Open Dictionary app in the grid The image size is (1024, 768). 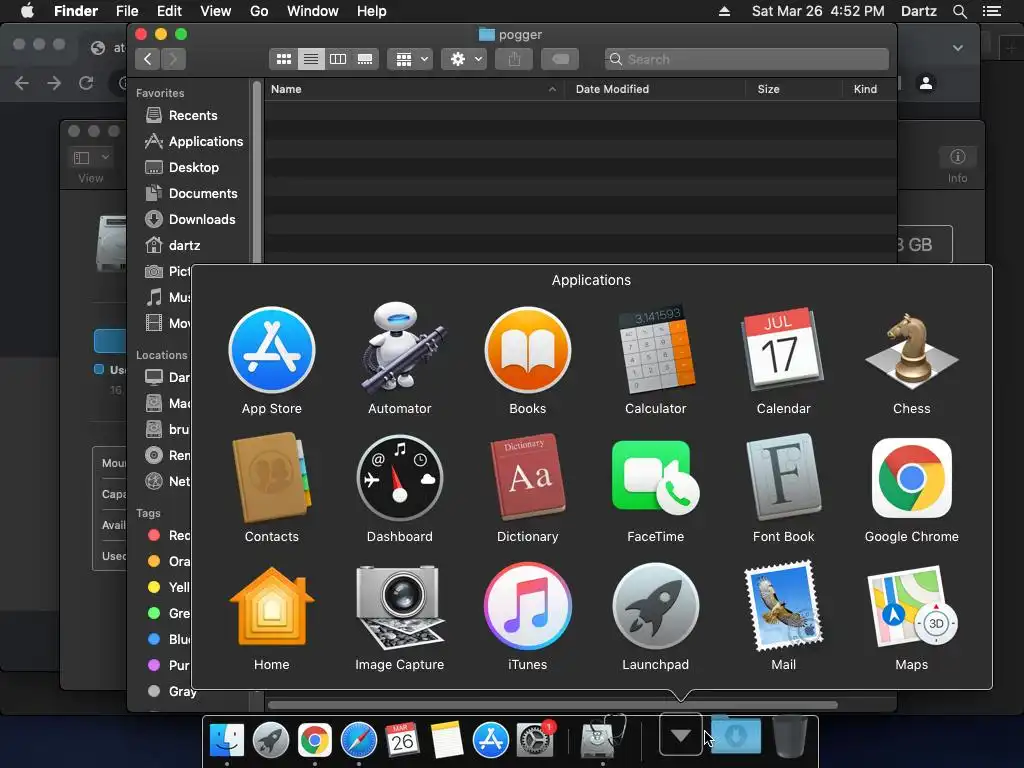click(x=528, y=477)
